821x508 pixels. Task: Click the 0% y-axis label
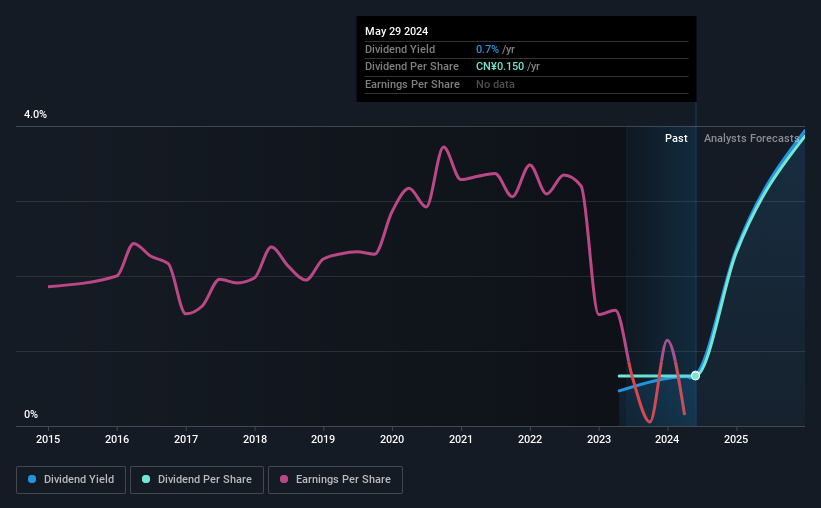tap(31, 414)
